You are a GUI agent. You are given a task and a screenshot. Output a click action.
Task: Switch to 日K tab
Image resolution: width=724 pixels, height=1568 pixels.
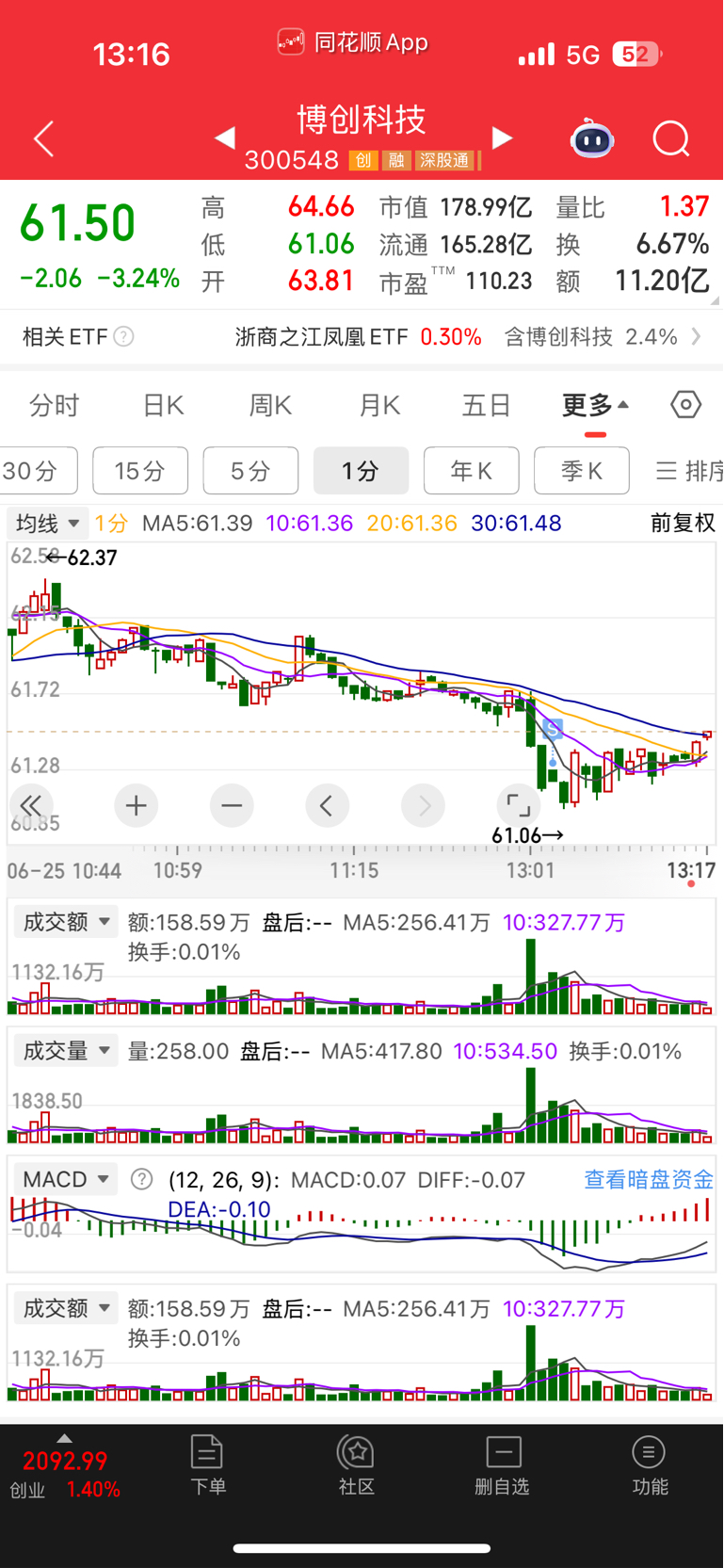tap(163, 406)
